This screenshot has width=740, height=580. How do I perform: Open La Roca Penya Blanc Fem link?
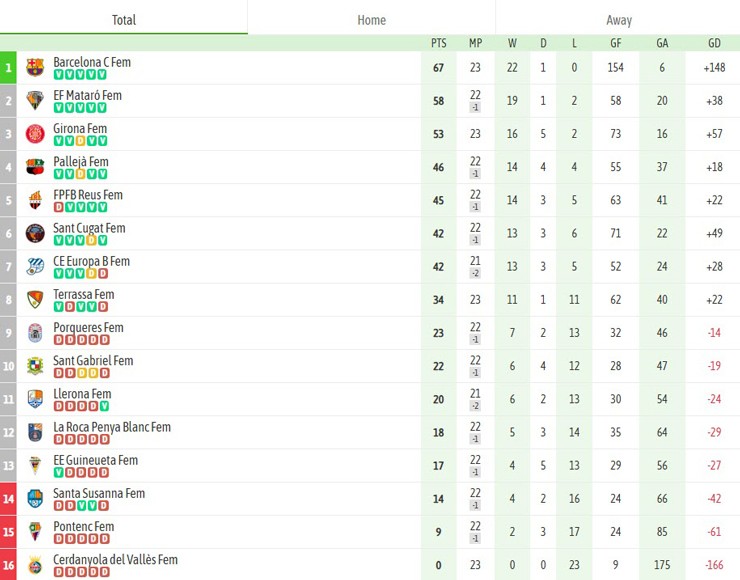pos(112,427)
